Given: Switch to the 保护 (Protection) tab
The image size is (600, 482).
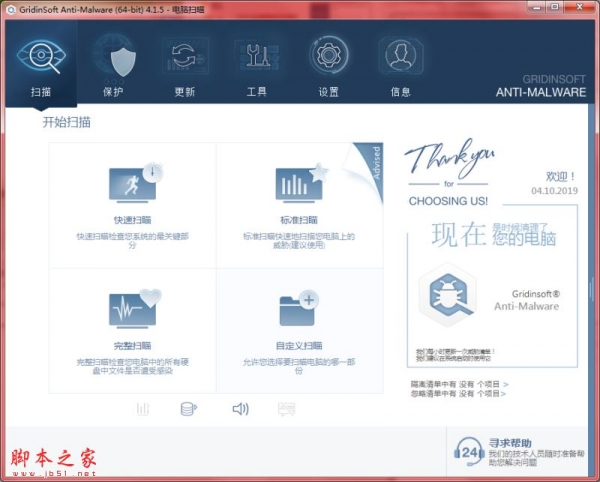Looking at the screenshot, I should point(113,64).
